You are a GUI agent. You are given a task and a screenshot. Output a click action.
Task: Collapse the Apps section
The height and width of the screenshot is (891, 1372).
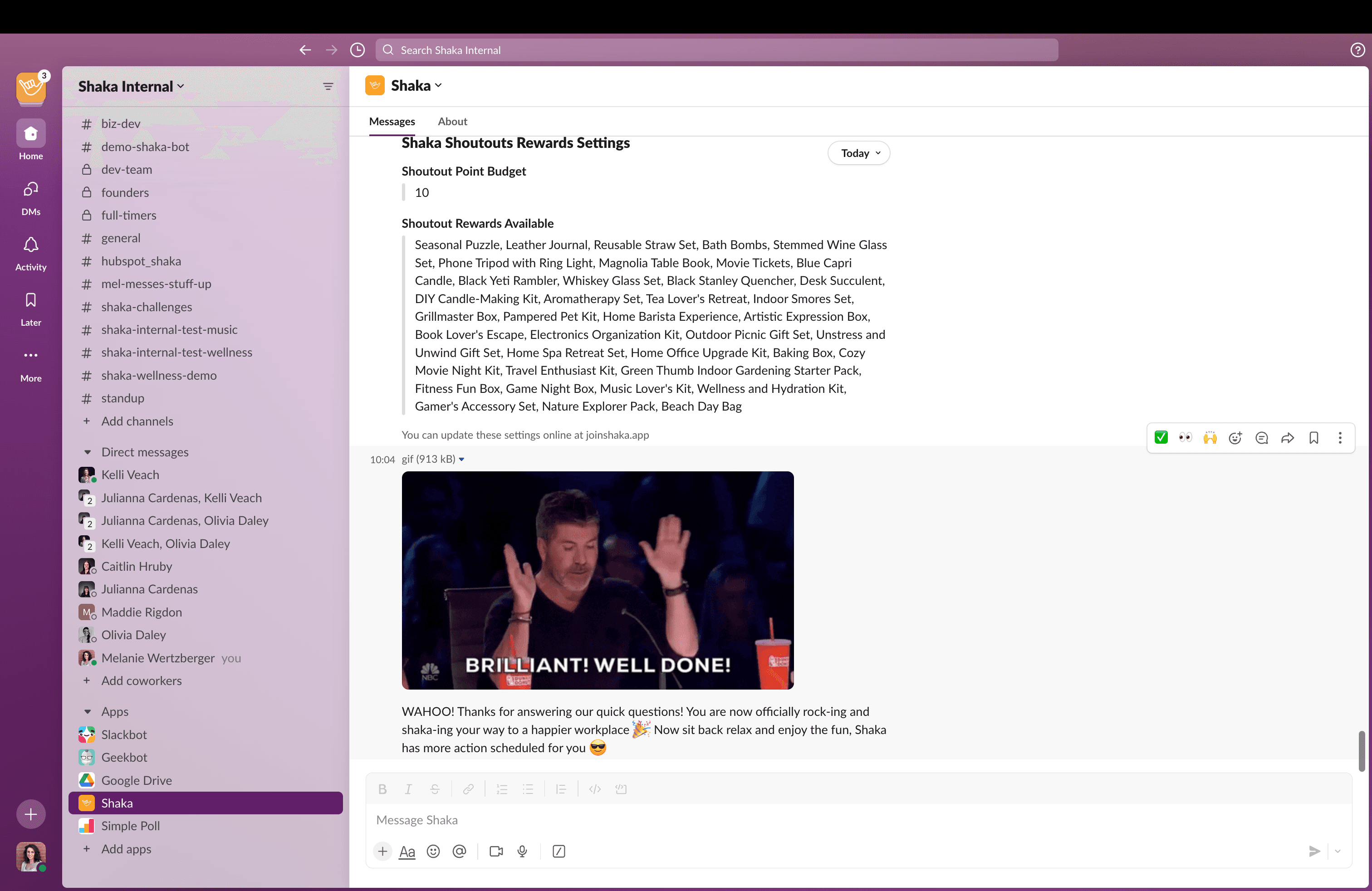(88, 711)
